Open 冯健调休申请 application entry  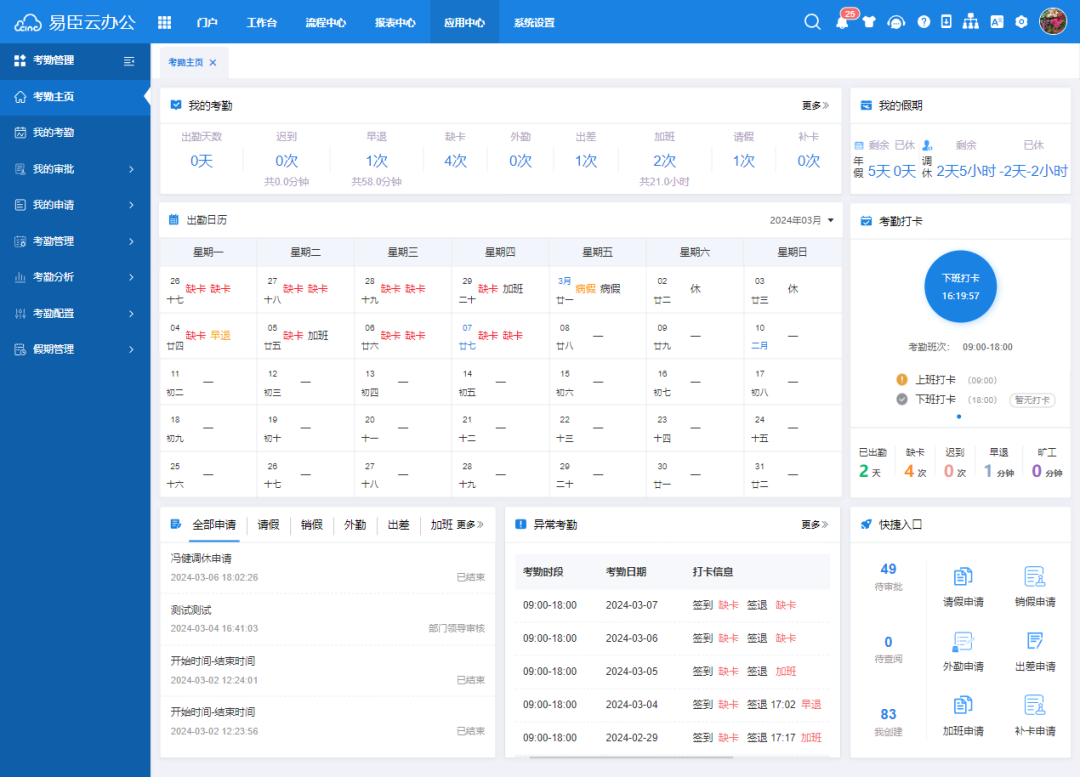pyautogui.click(x=328, y=568)
